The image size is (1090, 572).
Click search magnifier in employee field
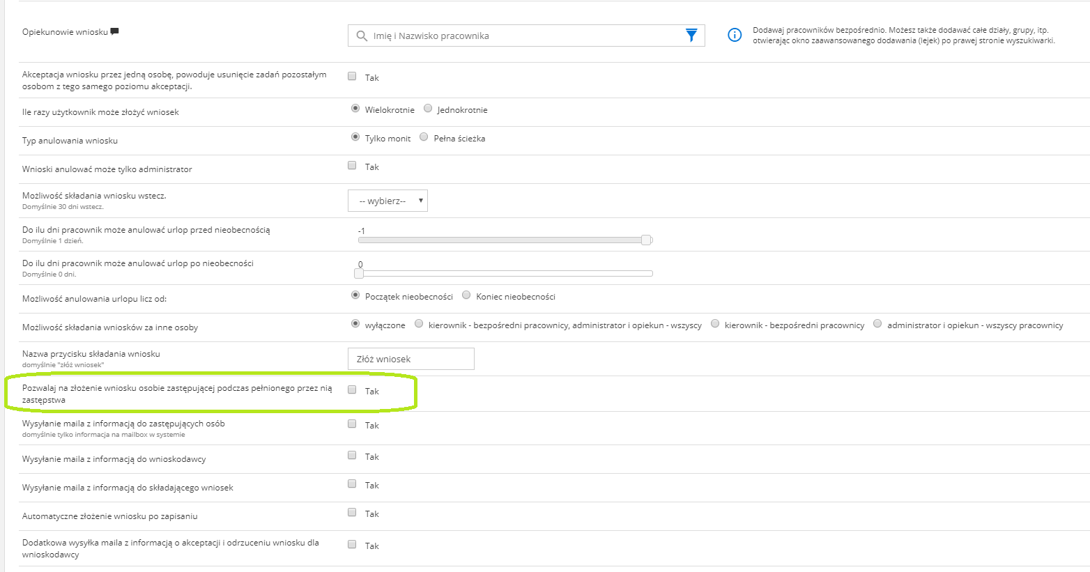click(x=361, y=35)
